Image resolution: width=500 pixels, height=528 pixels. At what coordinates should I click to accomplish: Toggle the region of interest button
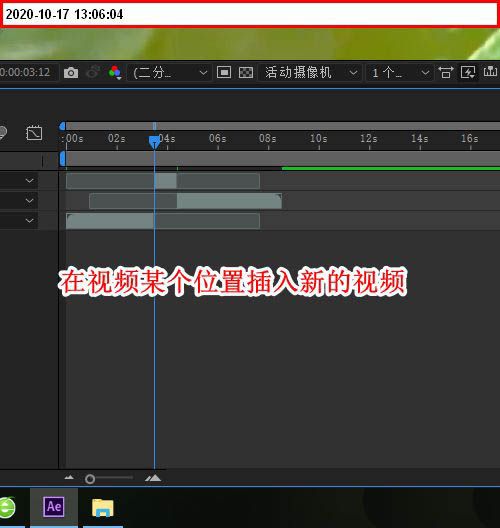(x=224, y=72)
